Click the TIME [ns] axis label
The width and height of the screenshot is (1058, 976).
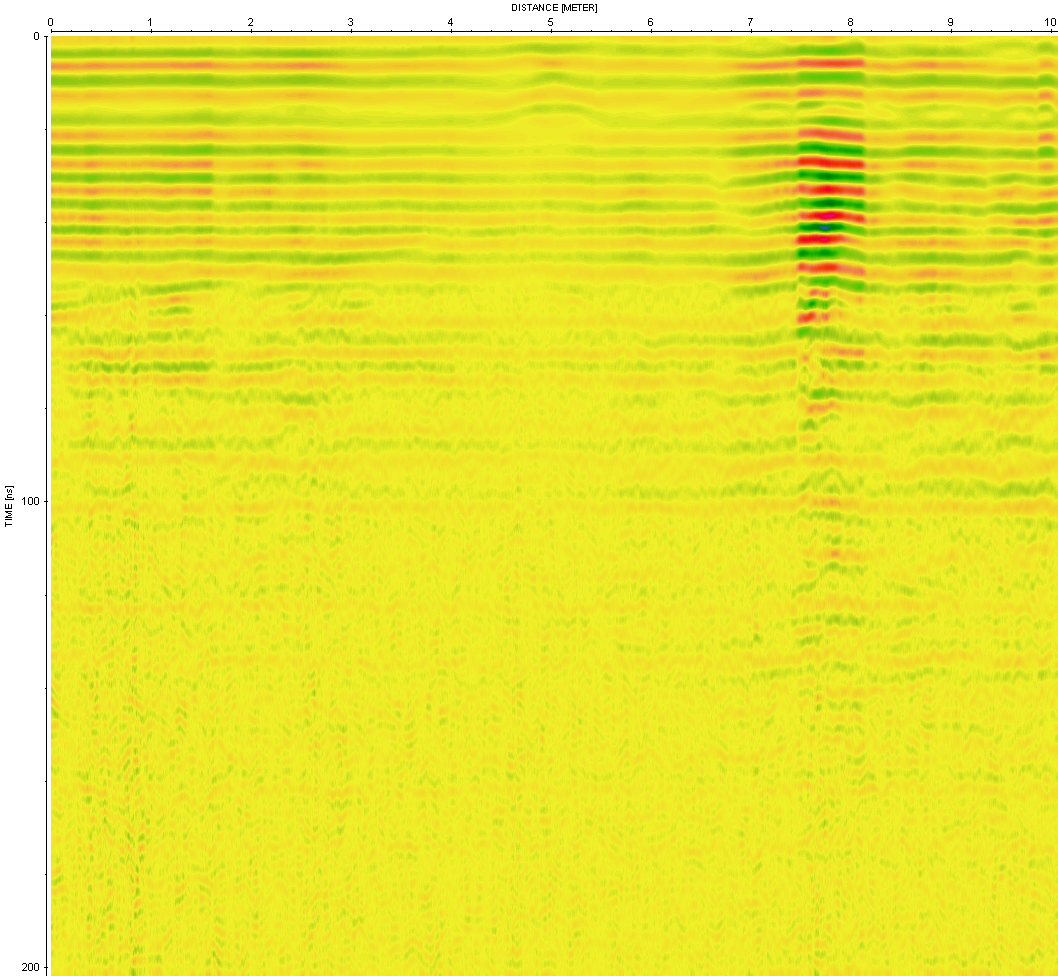click(9, 507)
